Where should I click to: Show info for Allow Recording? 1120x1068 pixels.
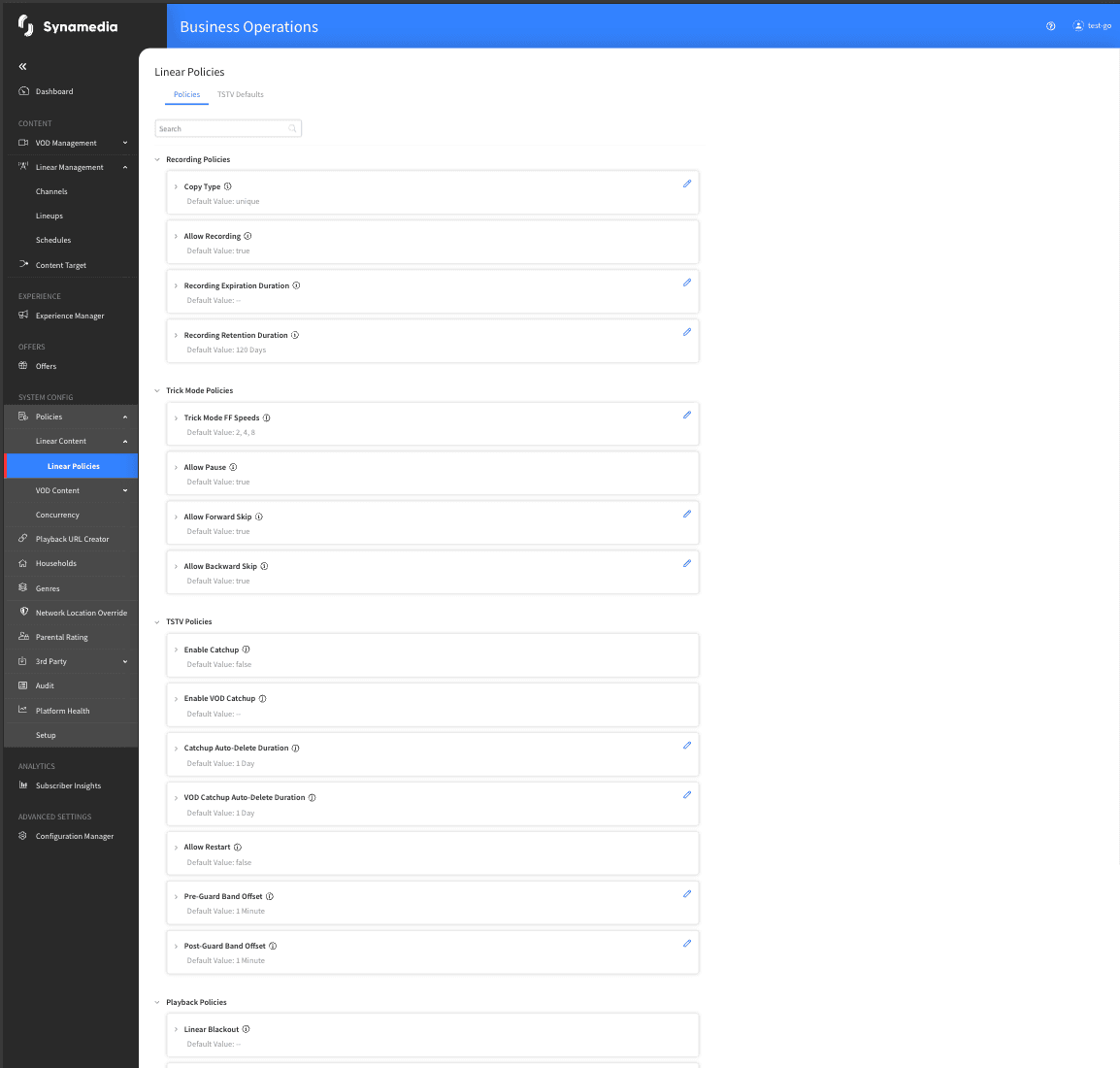pyautogui.click(x=247, y=237)
